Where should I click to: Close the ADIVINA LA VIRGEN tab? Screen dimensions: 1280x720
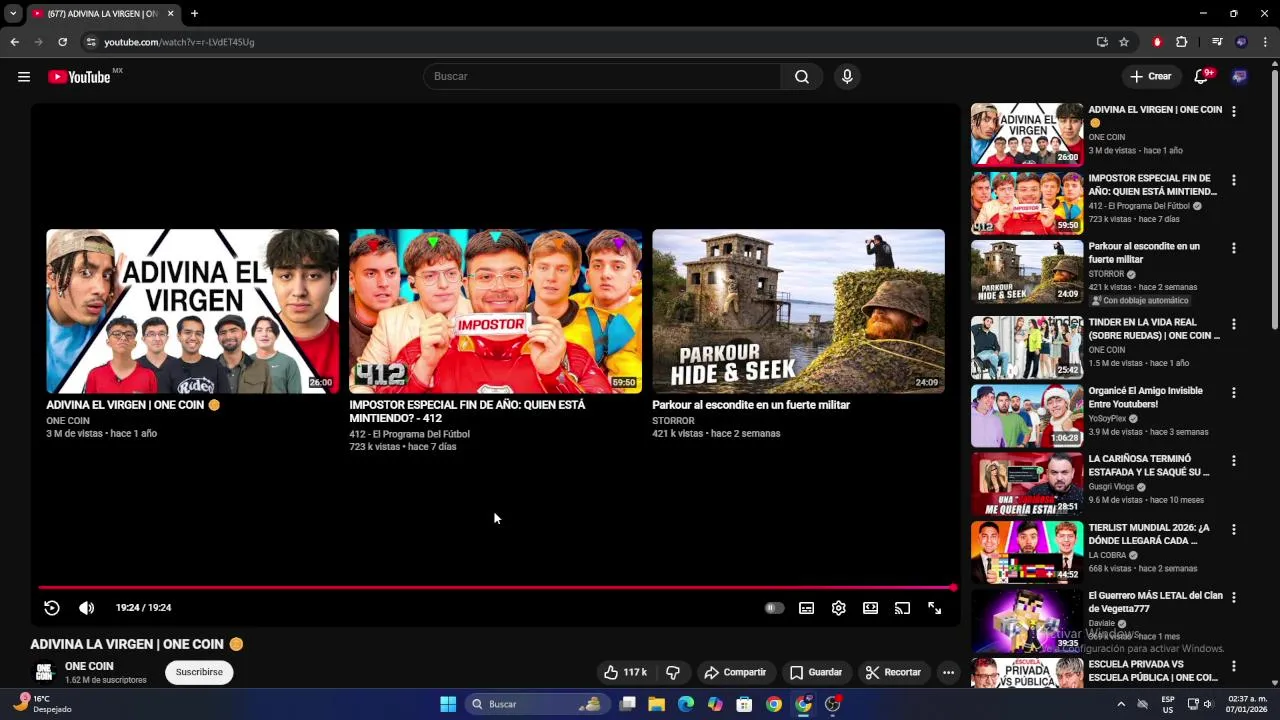[170, 14]
